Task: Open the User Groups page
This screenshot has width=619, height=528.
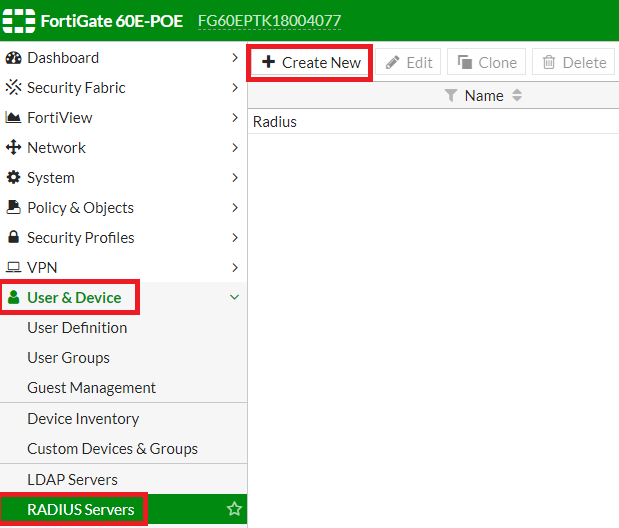Action: (x=68, y=358)
